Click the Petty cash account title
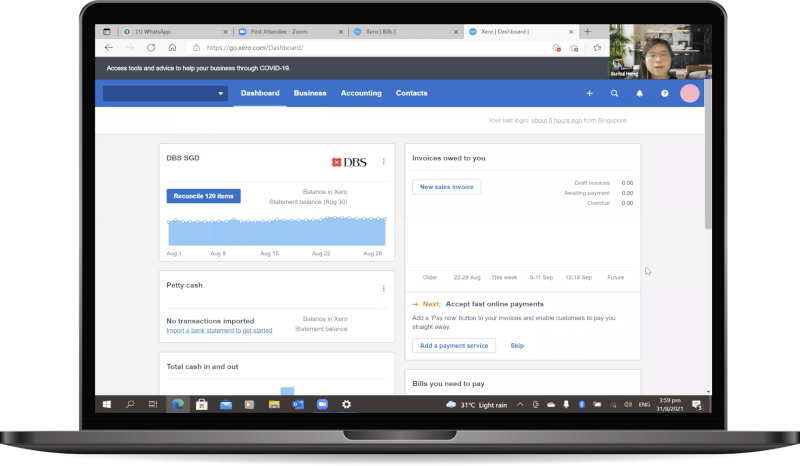This screenshot has width=800, height=466. [x=184, y=285]
